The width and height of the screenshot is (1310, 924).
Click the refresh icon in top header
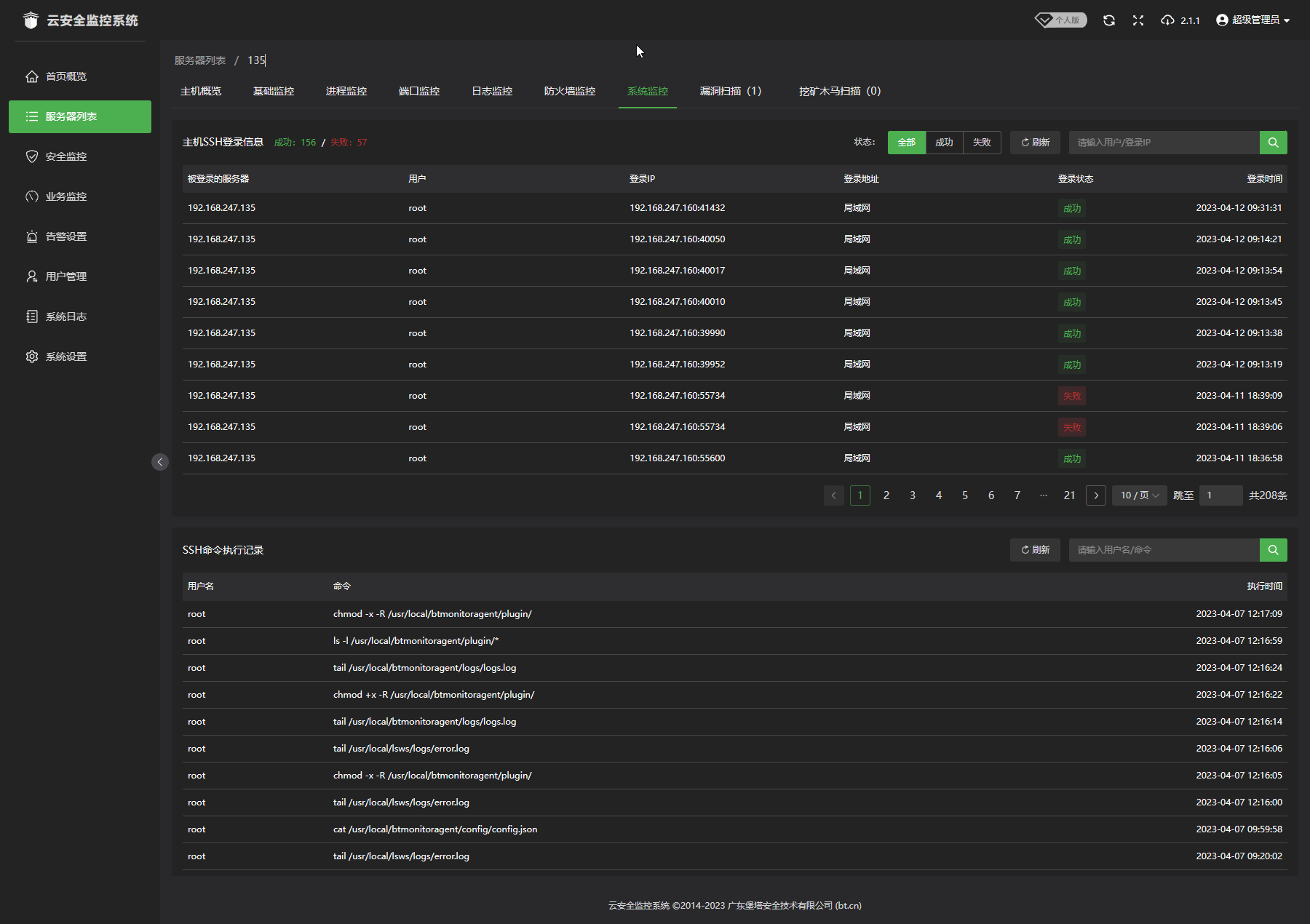[x=1108, y=20]
